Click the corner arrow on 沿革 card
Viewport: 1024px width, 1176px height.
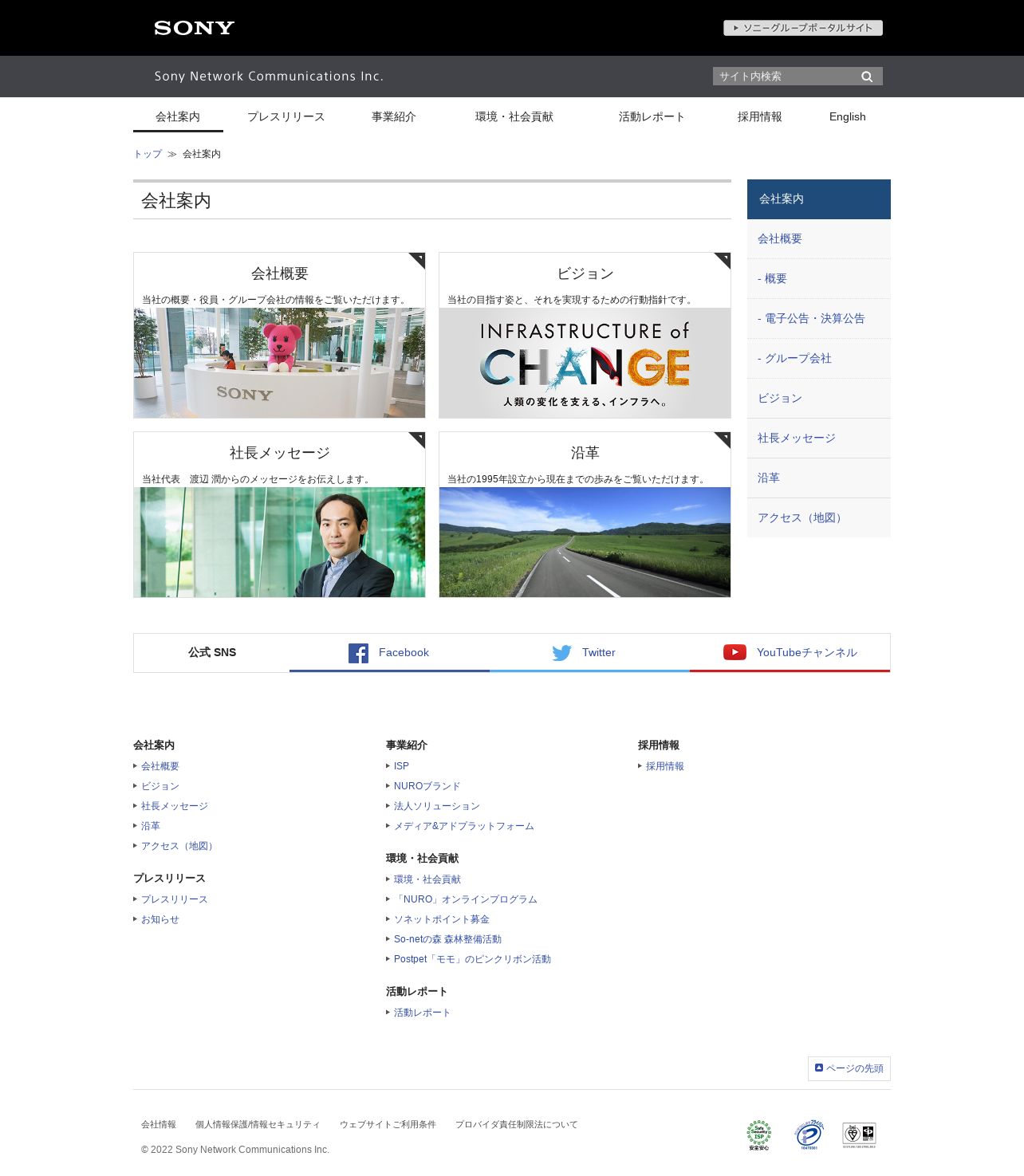click(x=723, y=439)
